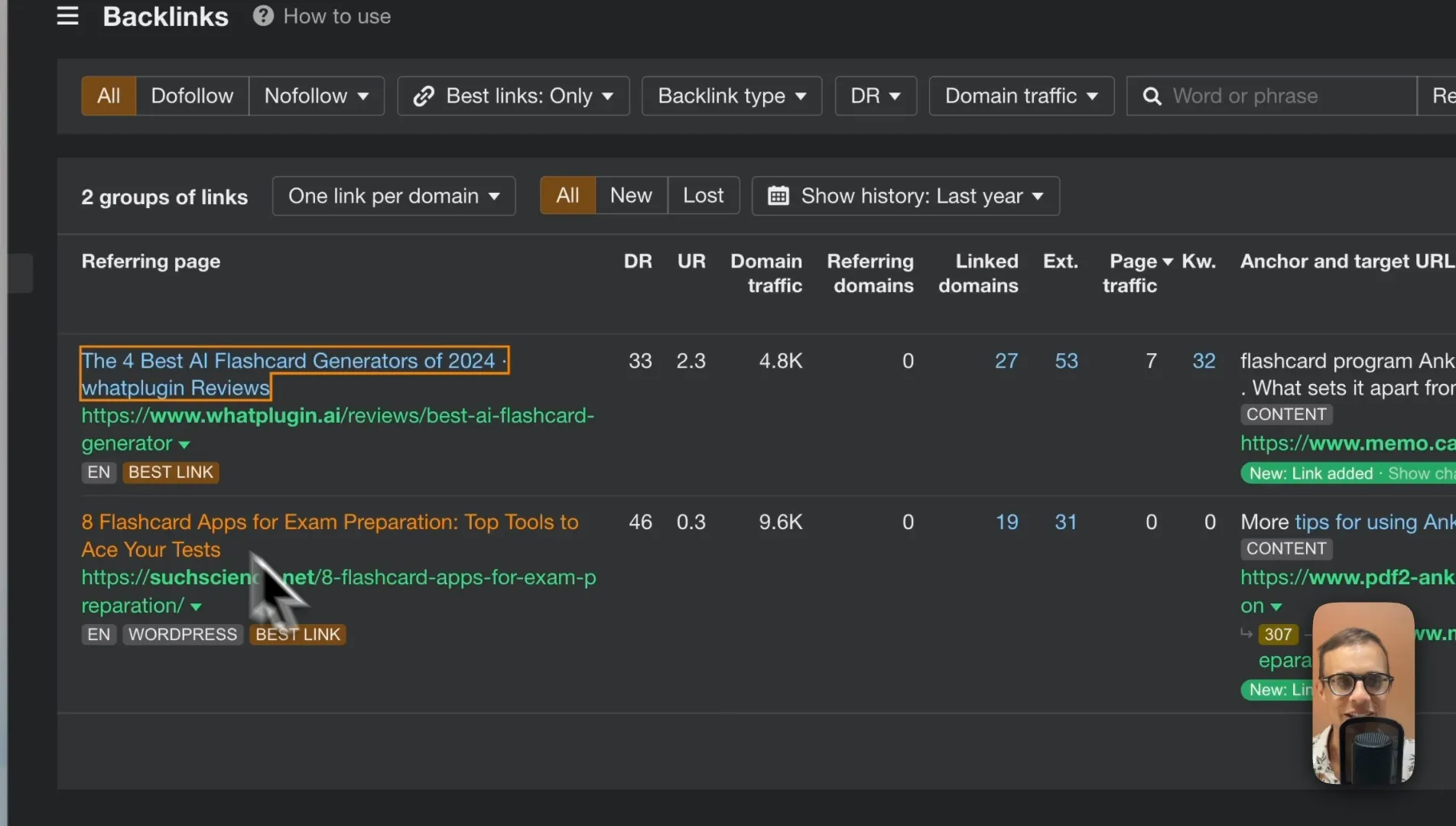Switch to the New links tab
The width and height of the screenshot is (1456, 826).
[x=631, y=196]
